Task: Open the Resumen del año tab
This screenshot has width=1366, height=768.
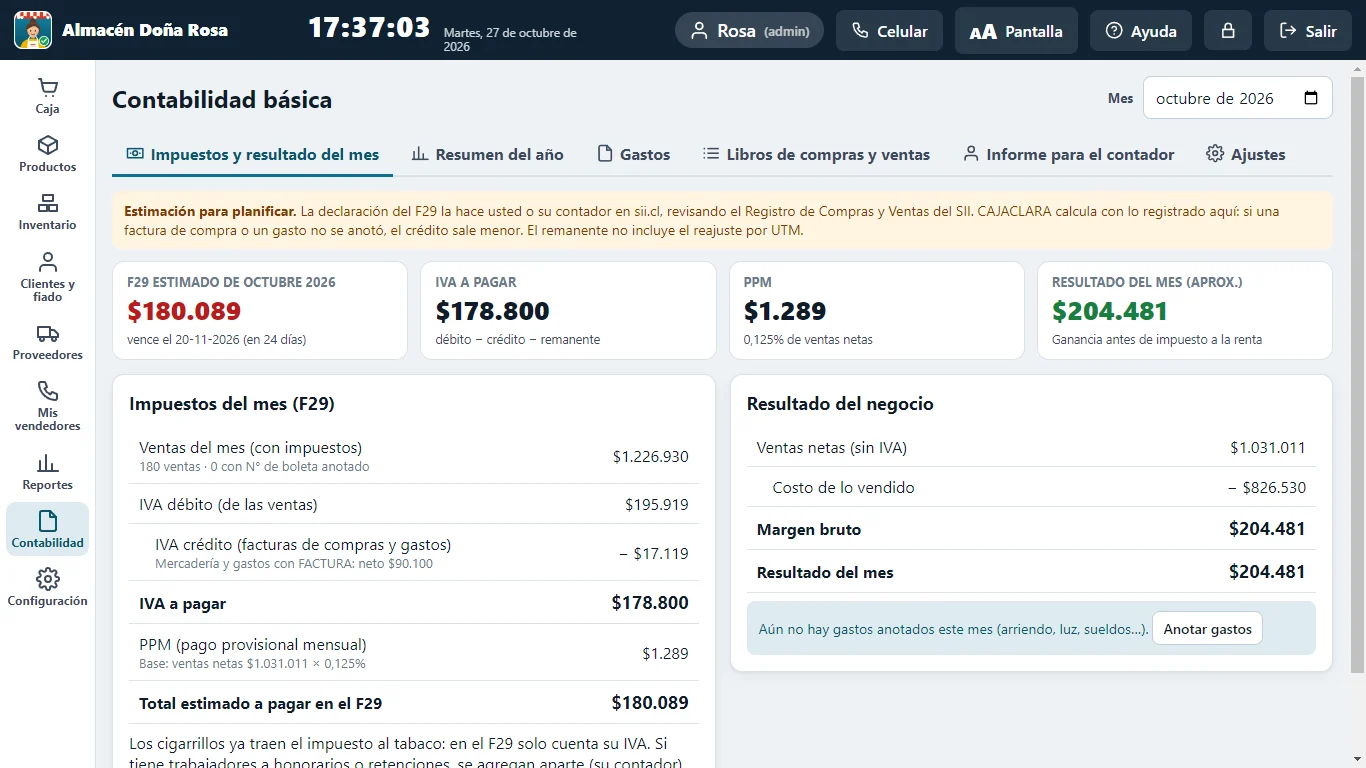Action: coord(487,154)
